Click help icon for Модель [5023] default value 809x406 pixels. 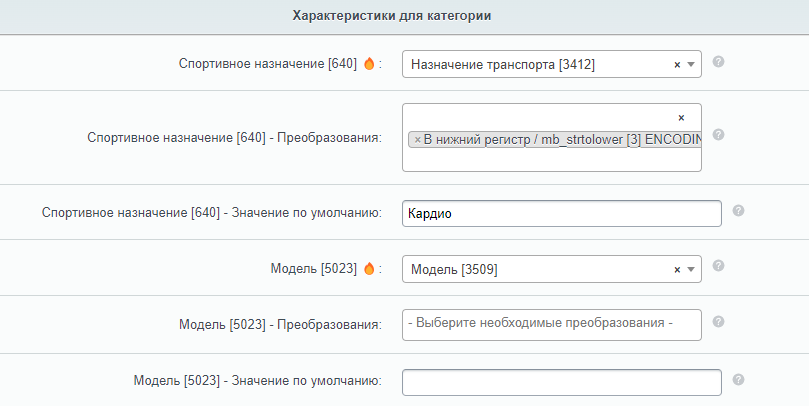point(738,380)
